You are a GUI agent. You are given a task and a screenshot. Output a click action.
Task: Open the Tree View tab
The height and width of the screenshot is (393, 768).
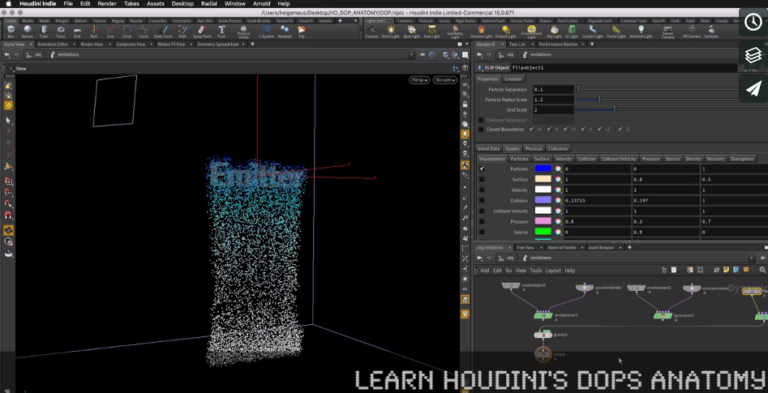click(525, 247)
